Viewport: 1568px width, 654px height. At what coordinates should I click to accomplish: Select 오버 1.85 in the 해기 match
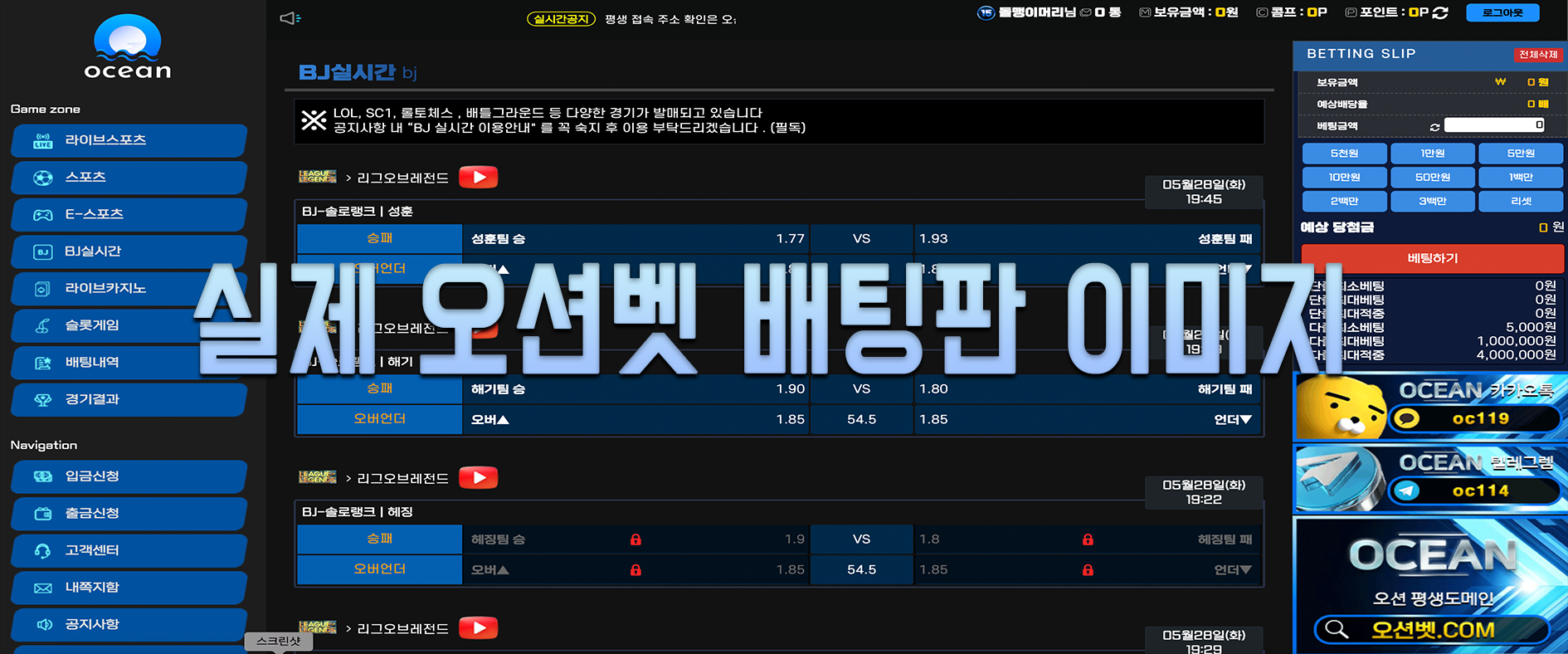636,420
